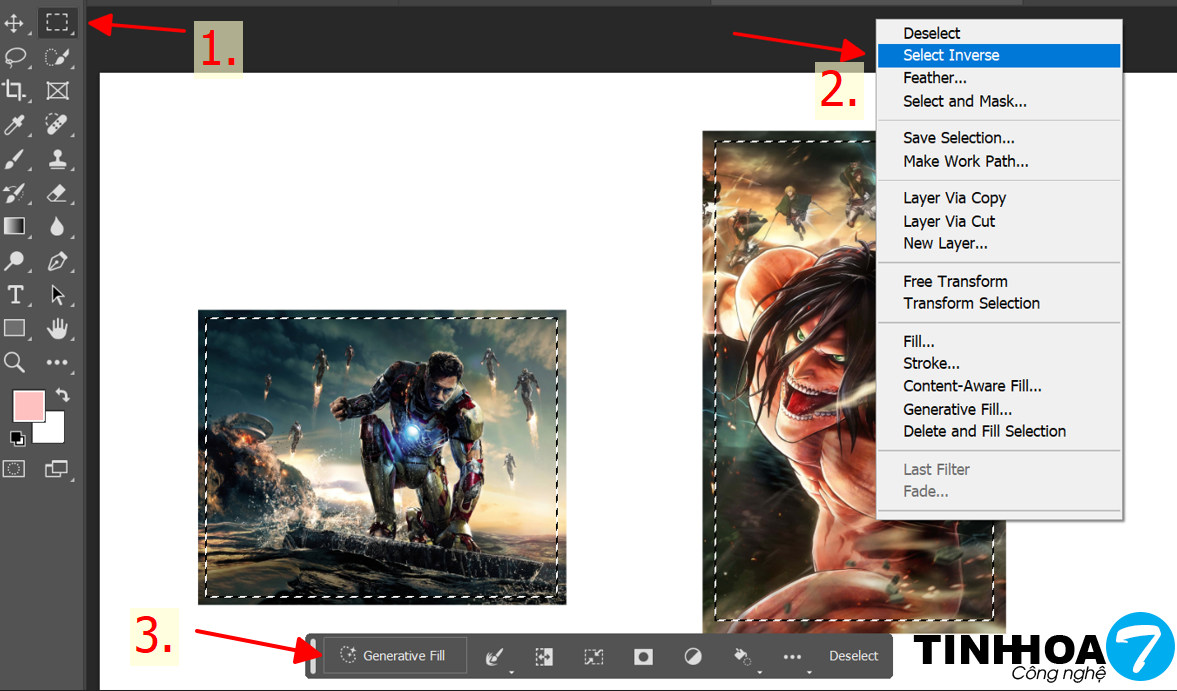Select the Rectangular Marquee tool
1177x691 pixels.
point(57,22)
